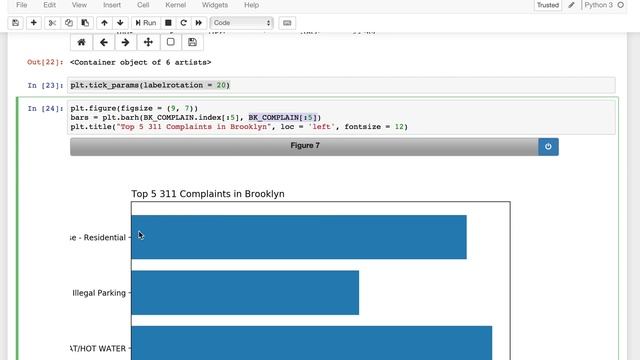Open the Code cell type dropdown
Viewport: 640px width, 360px height.
pyautogui.click(x=241, y=23)
